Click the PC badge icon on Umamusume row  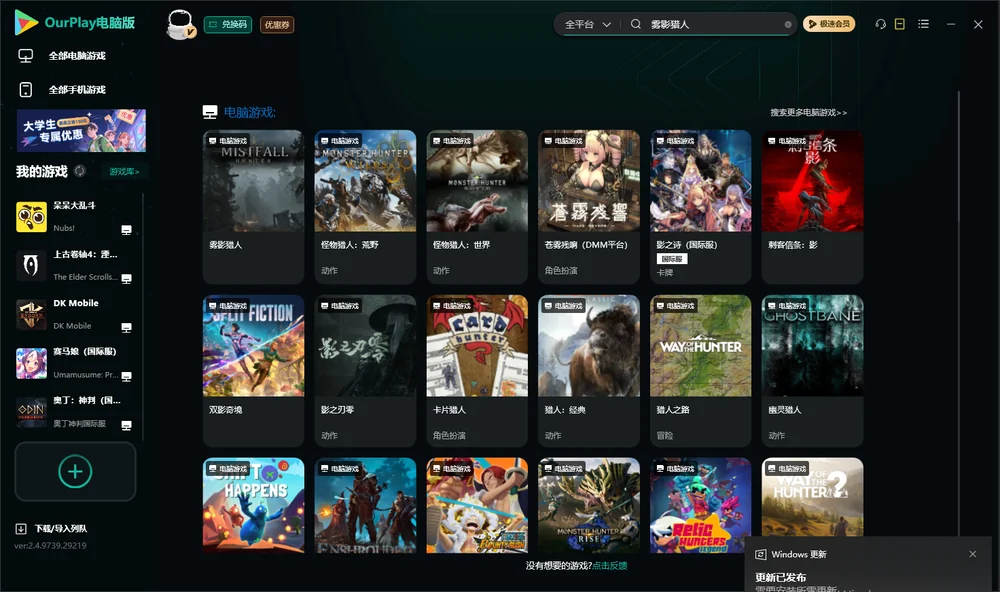coord(126,376)
